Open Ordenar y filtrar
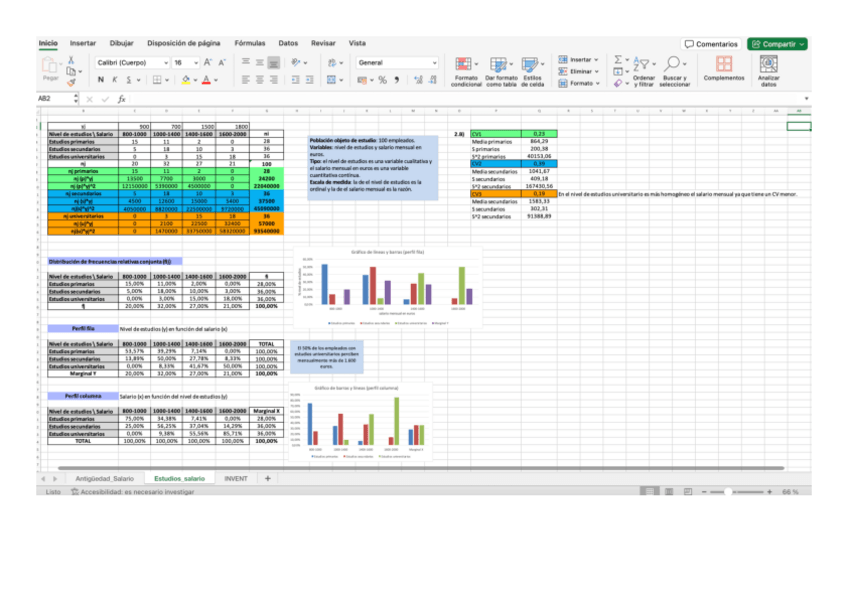 point(644,71)
